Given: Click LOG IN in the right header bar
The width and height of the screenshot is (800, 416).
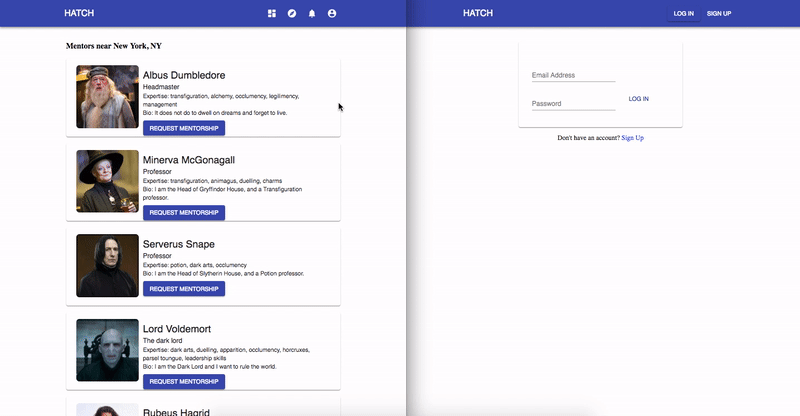Looking at the screenshot, I should pyautogui.click(x=684, y=13).
